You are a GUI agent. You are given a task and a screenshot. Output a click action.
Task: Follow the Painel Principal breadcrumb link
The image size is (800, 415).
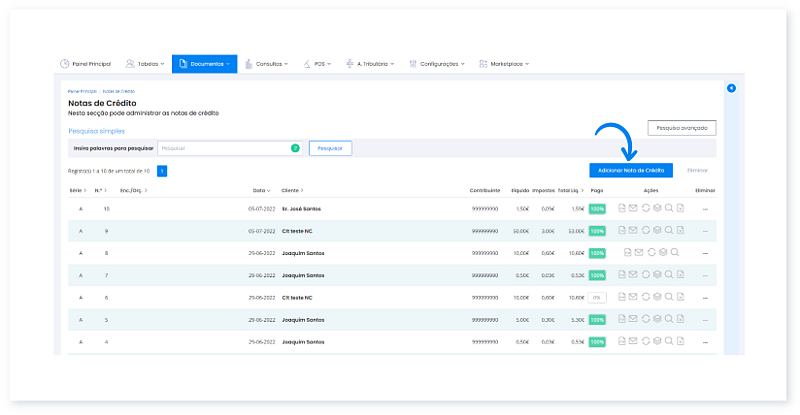(x=82, y=91)
